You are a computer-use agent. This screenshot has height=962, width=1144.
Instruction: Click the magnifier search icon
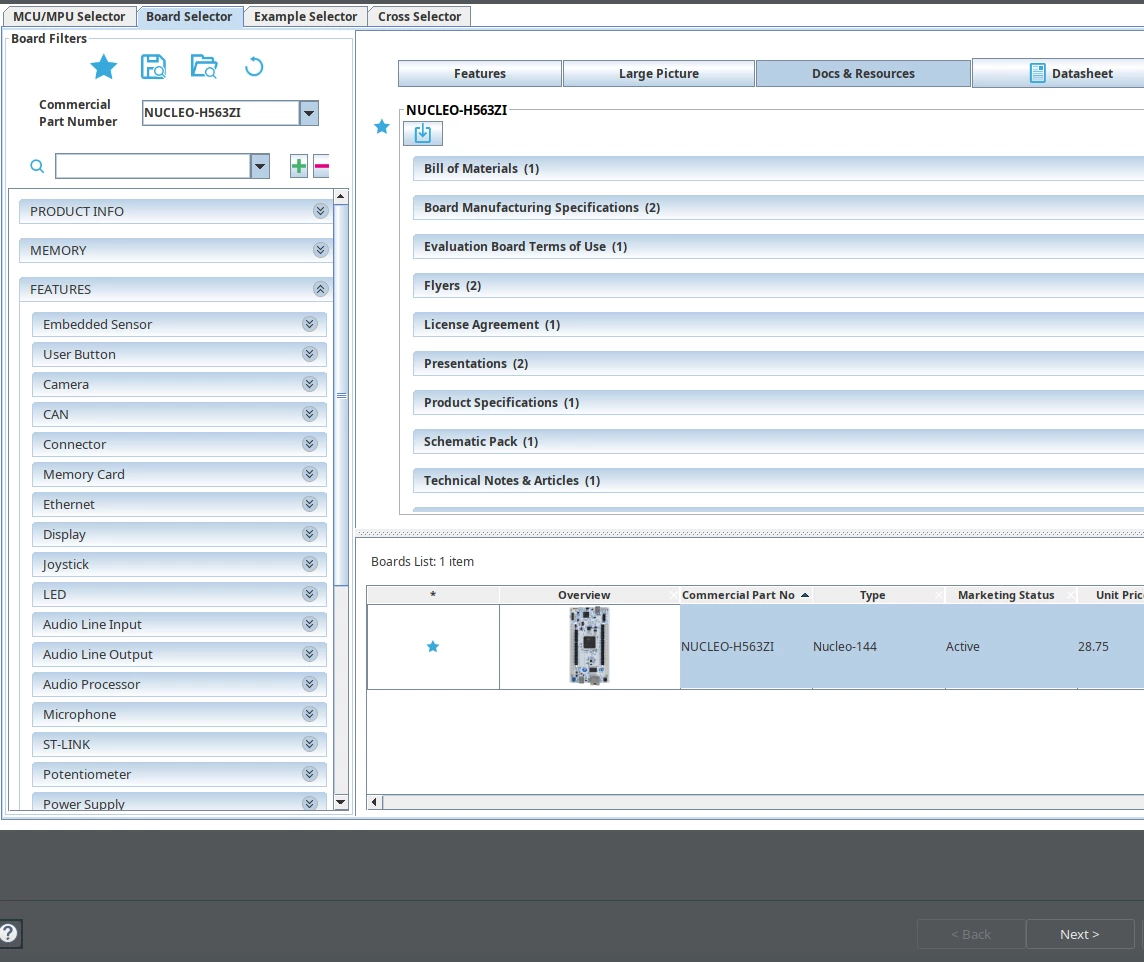click(37, 166)
